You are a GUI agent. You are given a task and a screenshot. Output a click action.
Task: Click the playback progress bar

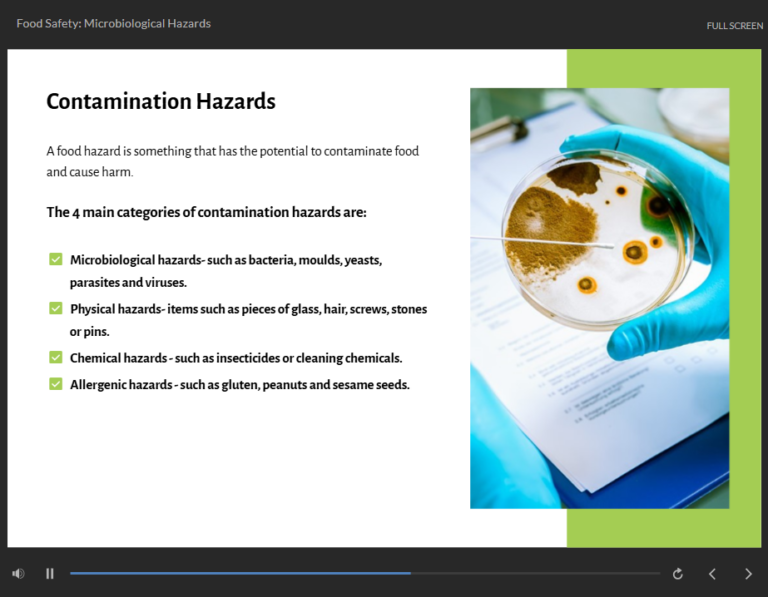[x=365, y=573]
